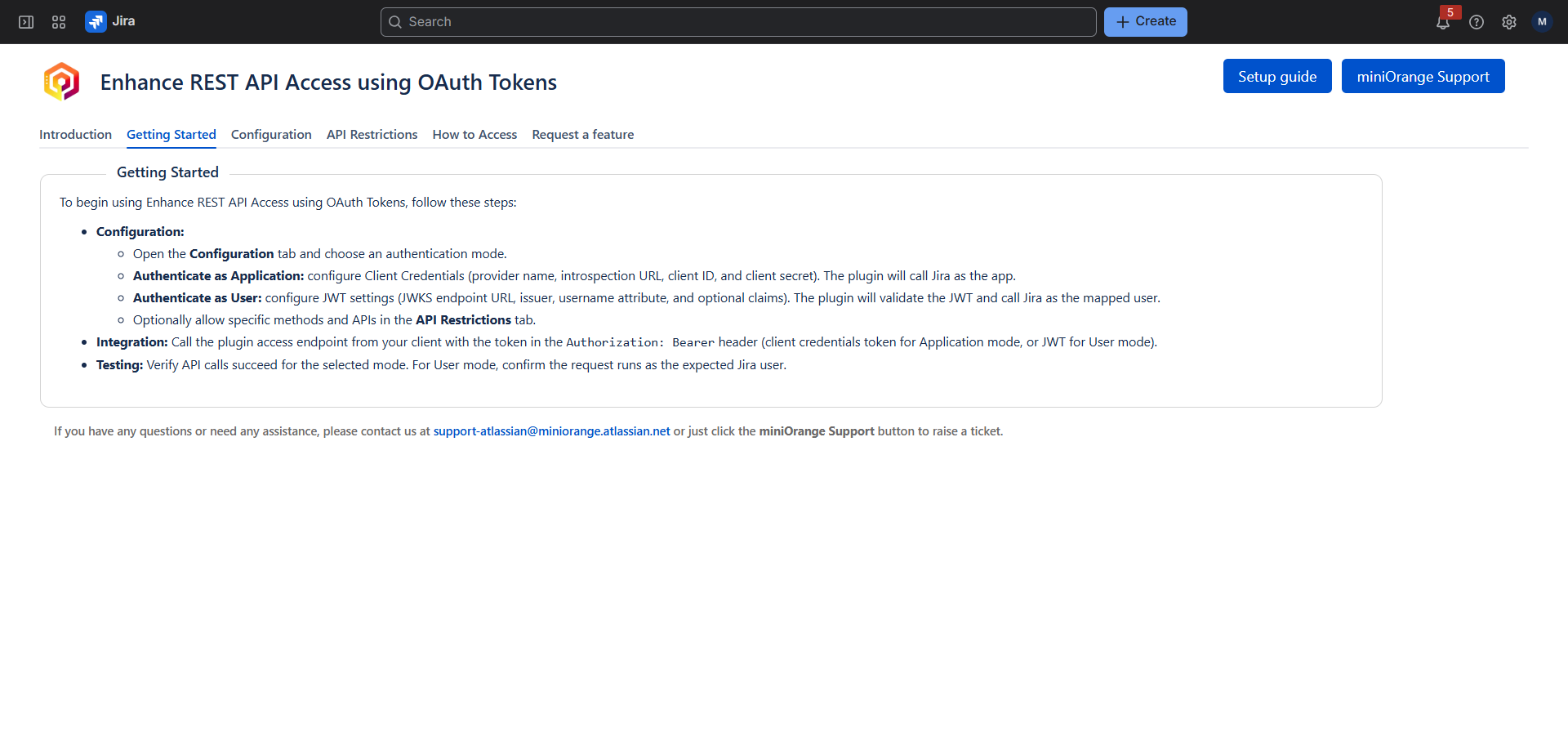This screenshot has width=1568, height=745.
Task: Click the miniOrange Support button
Action: click(1423, 76)
